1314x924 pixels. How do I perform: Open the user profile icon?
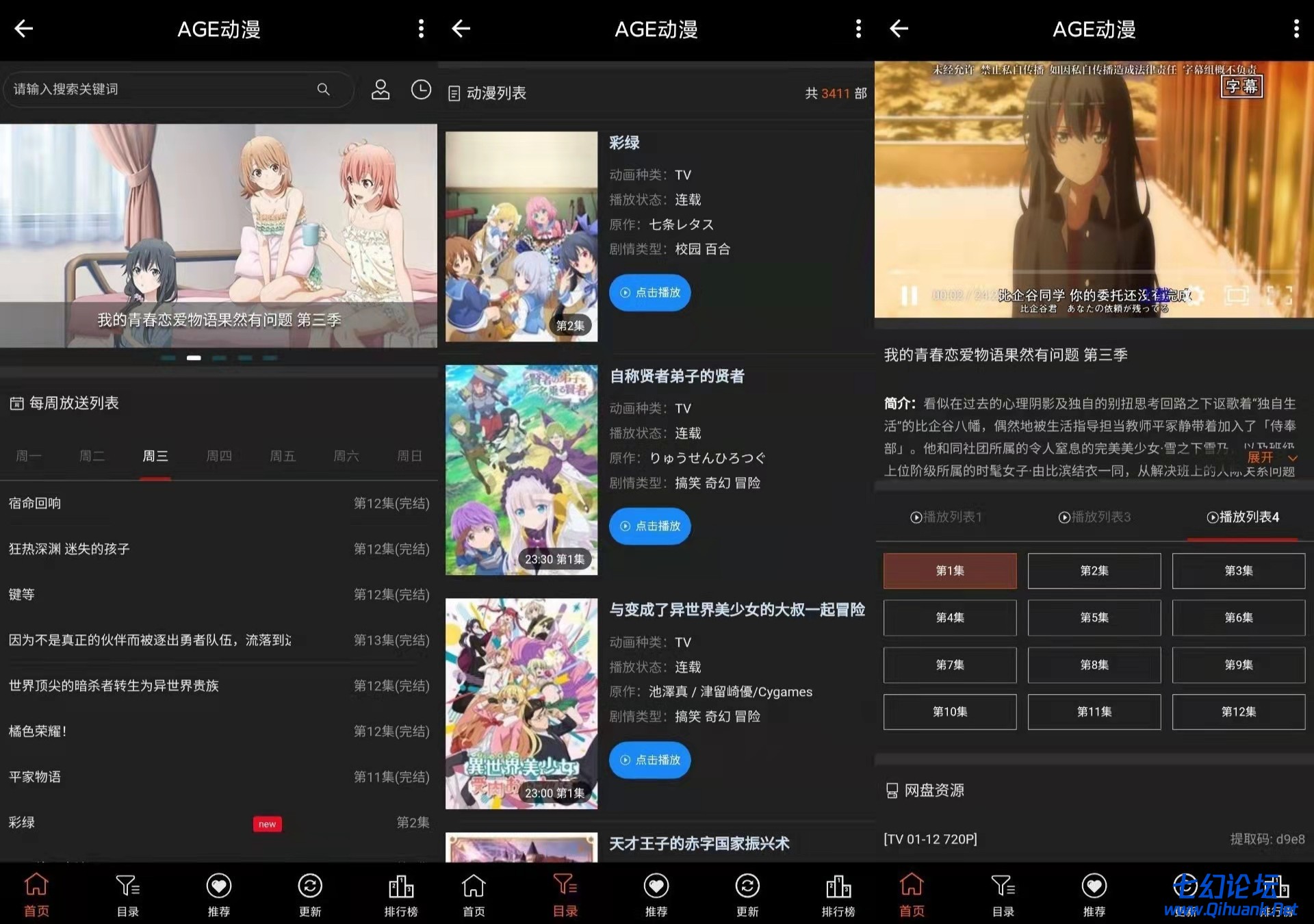(381, 90)
